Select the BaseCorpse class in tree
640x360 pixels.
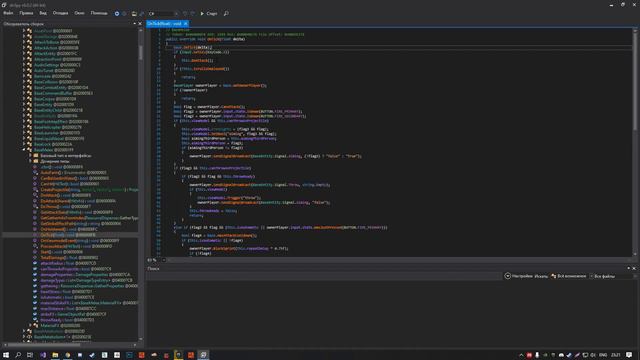pos(55,99)
